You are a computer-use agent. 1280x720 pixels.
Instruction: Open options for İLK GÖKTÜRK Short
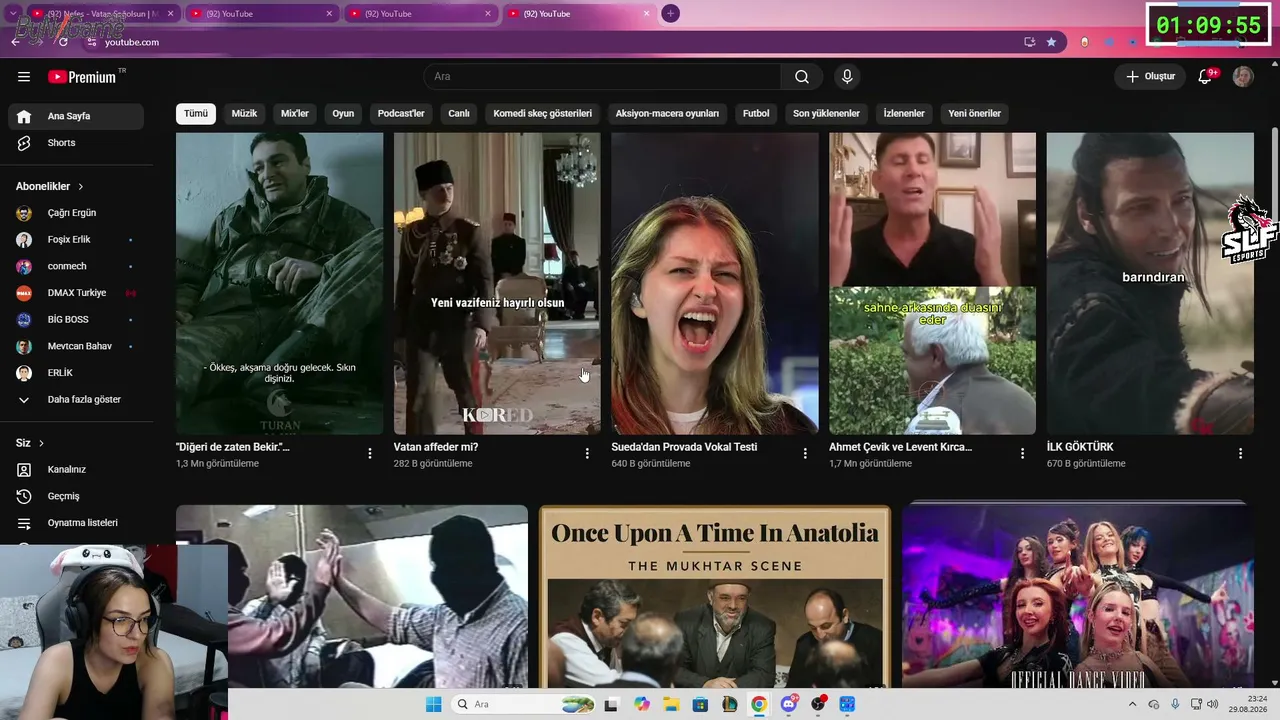click(x=1240, y=454)
